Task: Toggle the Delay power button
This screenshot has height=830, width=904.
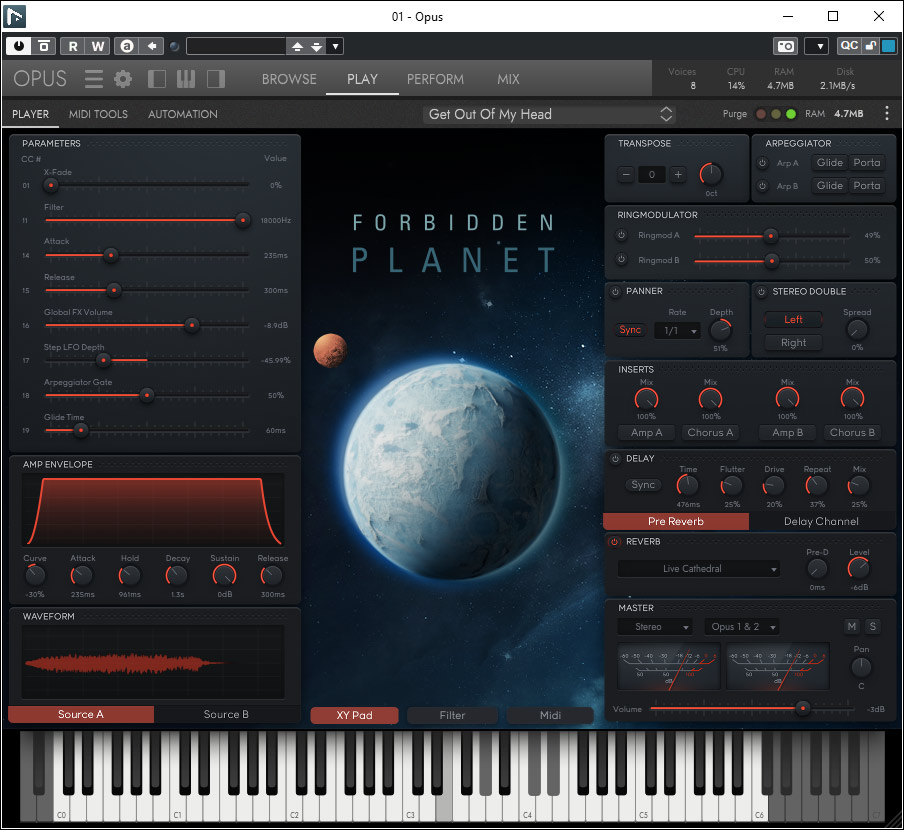Action: coord(615,459)
